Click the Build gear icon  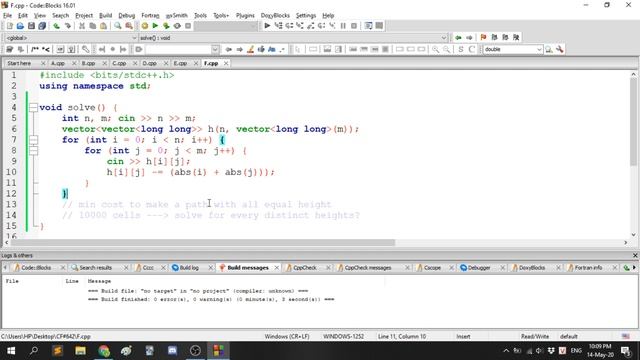point(144,26)
